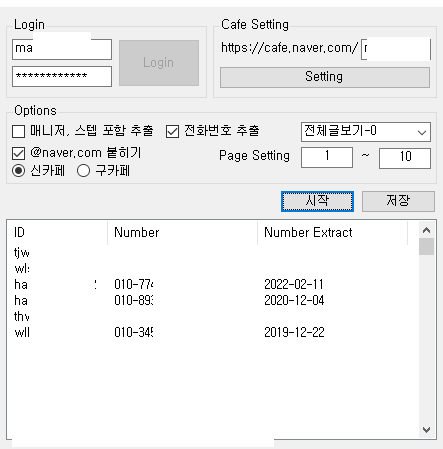443x449 pixels.
Task: Click the start page field showing 1
Action: [x=327, y=158]
